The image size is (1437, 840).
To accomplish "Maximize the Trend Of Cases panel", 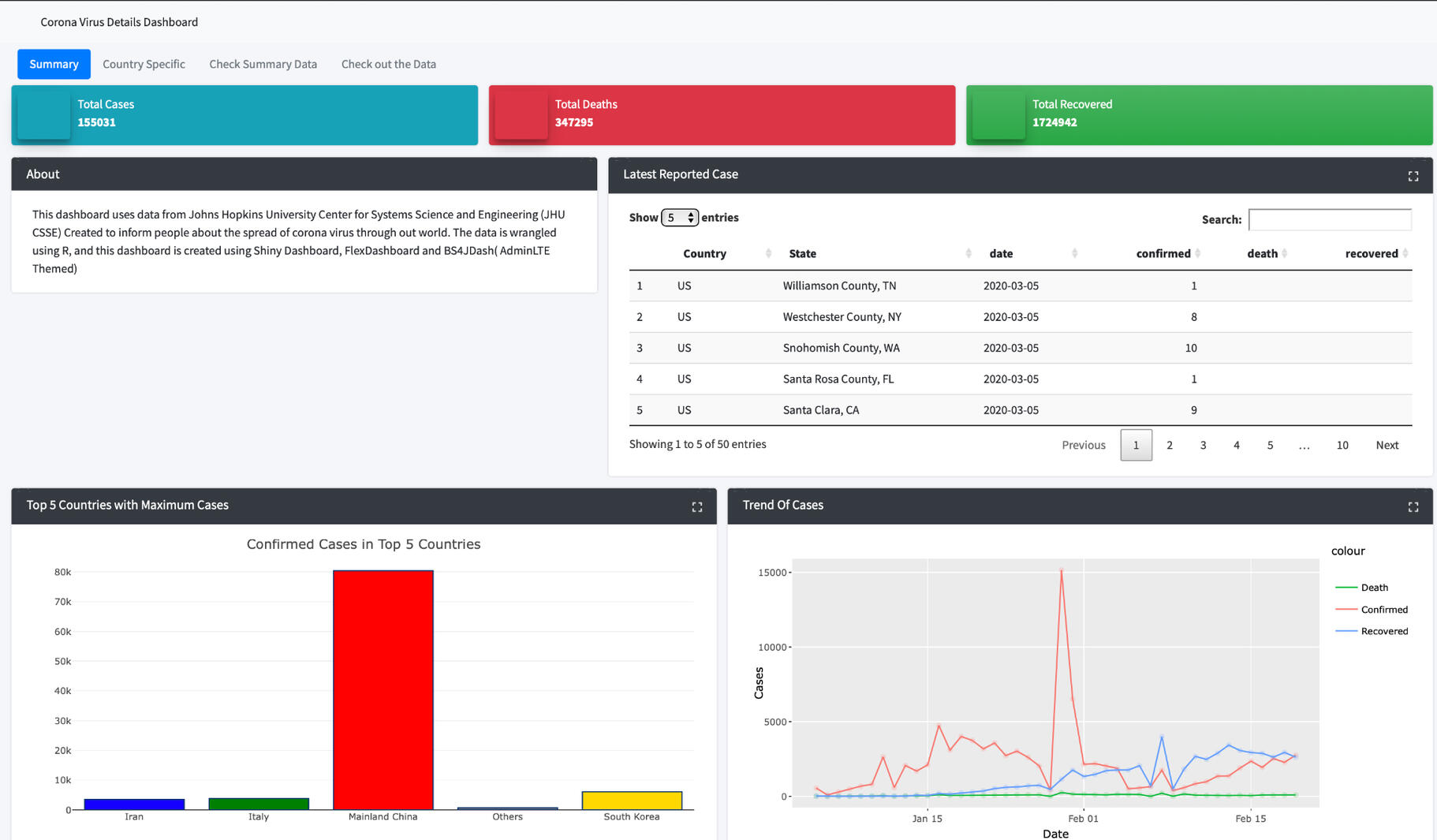I will (x=1413, y=506).
